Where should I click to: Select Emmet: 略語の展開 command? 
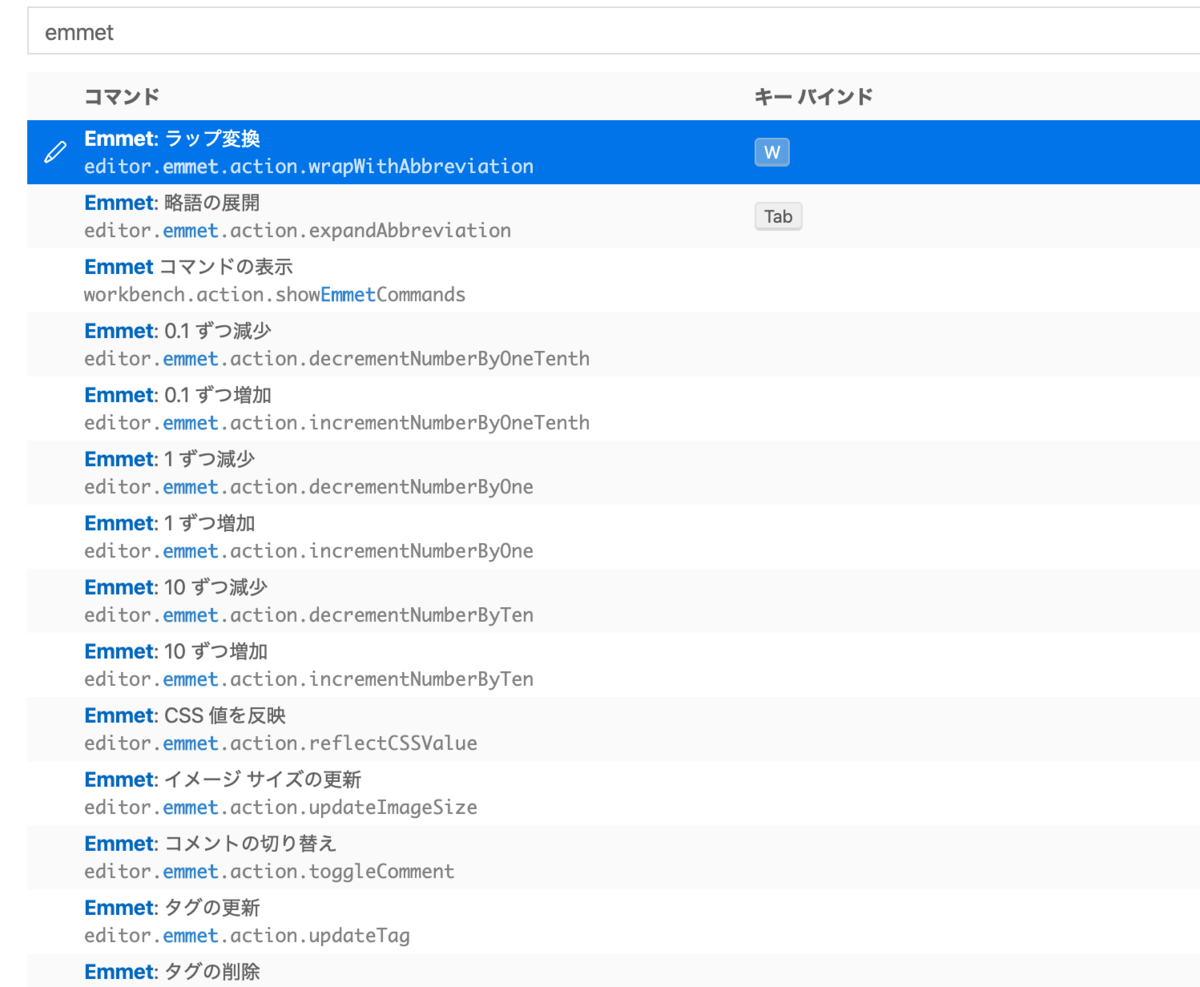point(172,203)
